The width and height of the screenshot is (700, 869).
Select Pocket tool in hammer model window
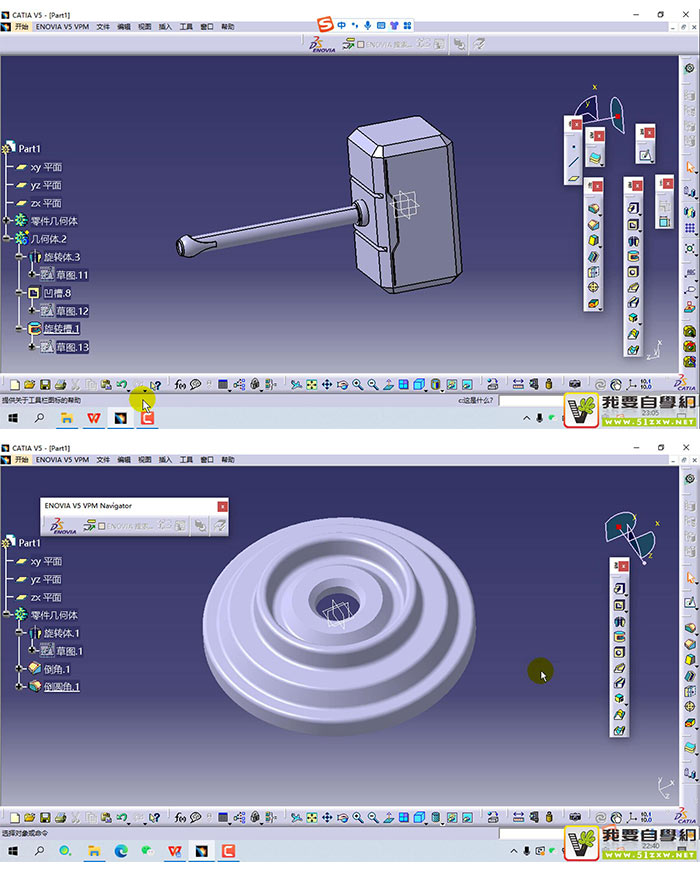pos(633,224)
